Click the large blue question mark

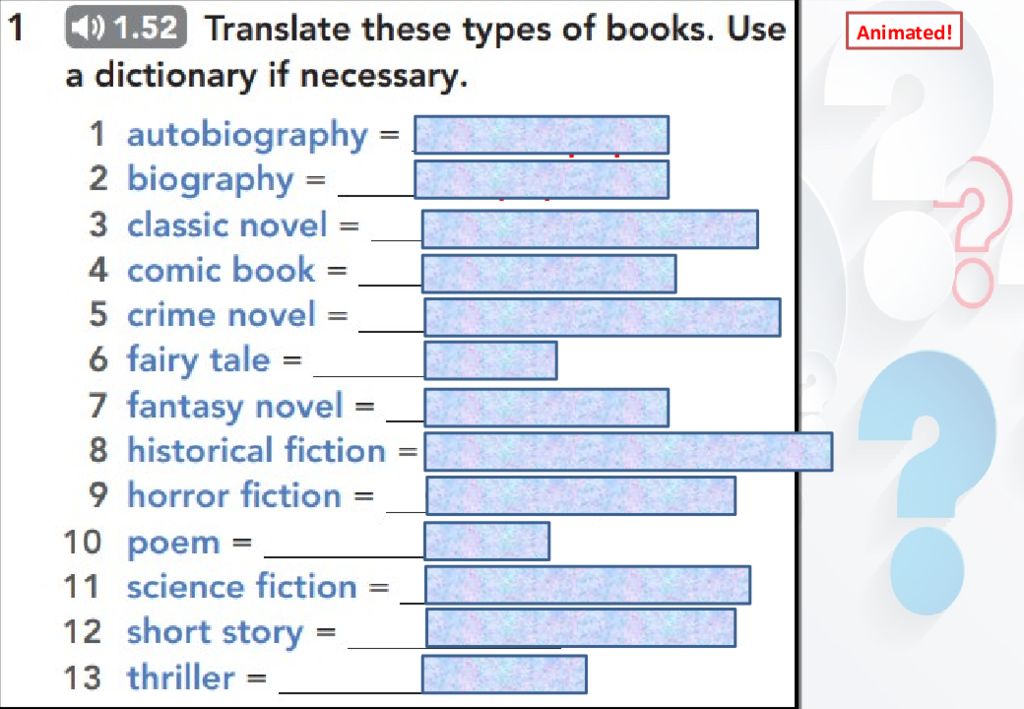pyautogui.click(x=927, y=483)
